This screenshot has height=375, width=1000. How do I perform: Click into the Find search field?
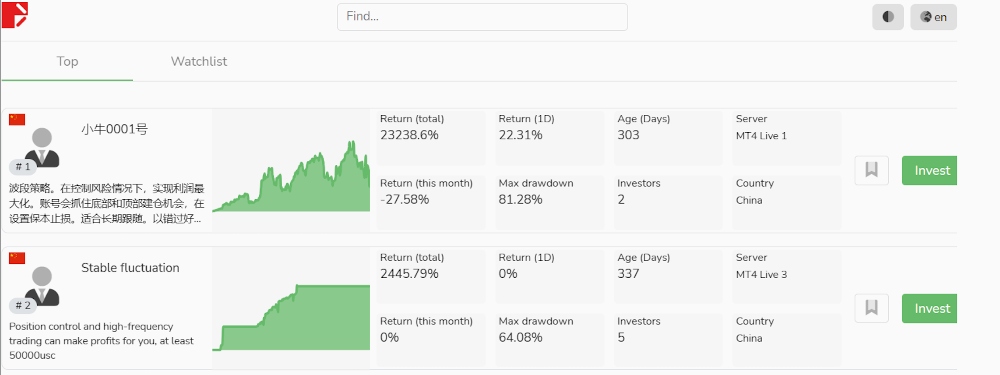(x=482, y=17)
